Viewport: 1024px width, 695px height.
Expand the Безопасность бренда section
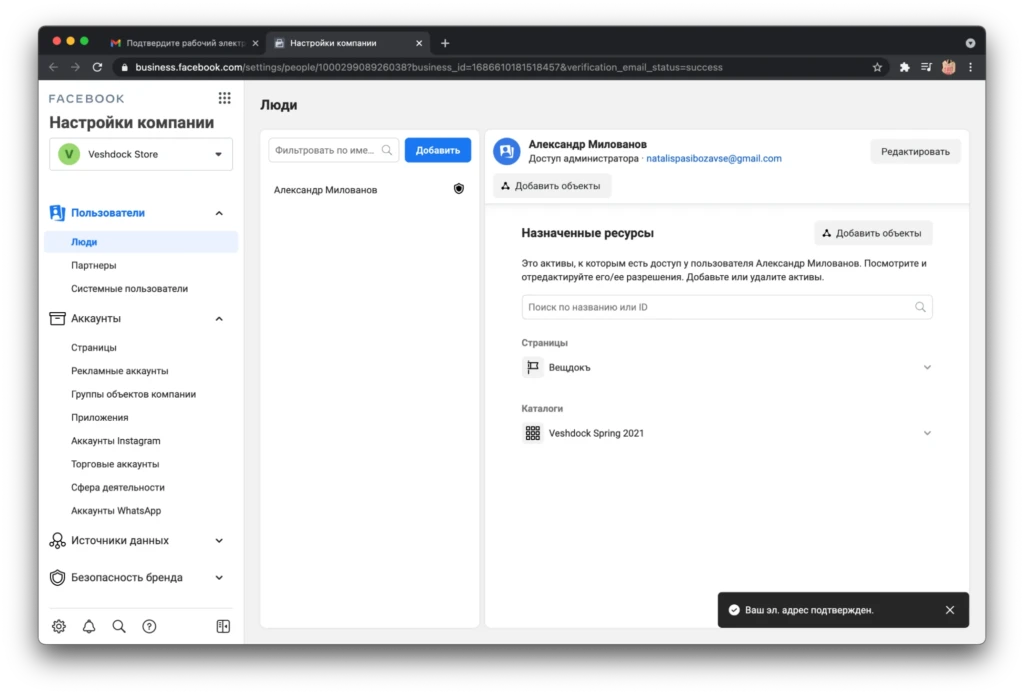pos(219,577)
